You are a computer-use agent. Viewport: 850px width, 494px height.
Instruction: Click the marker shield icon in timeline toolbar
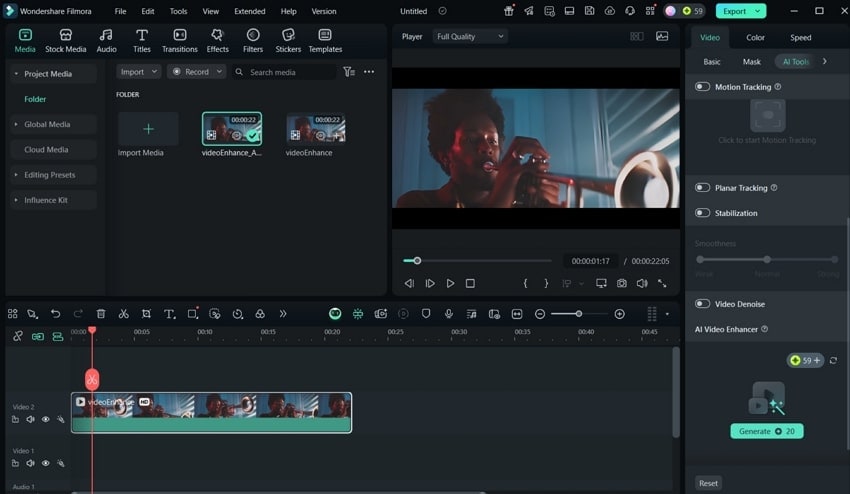(426, 313)
